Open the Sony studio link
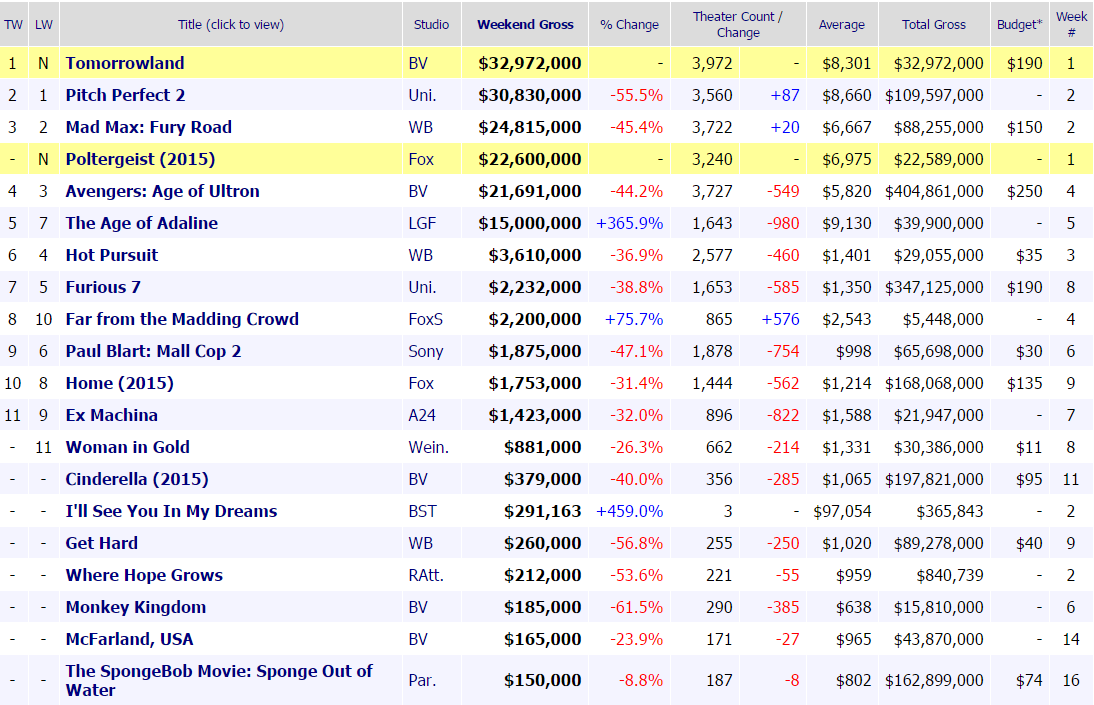The height and width of the screenshot is (705, 1094). tap(426, 351)
